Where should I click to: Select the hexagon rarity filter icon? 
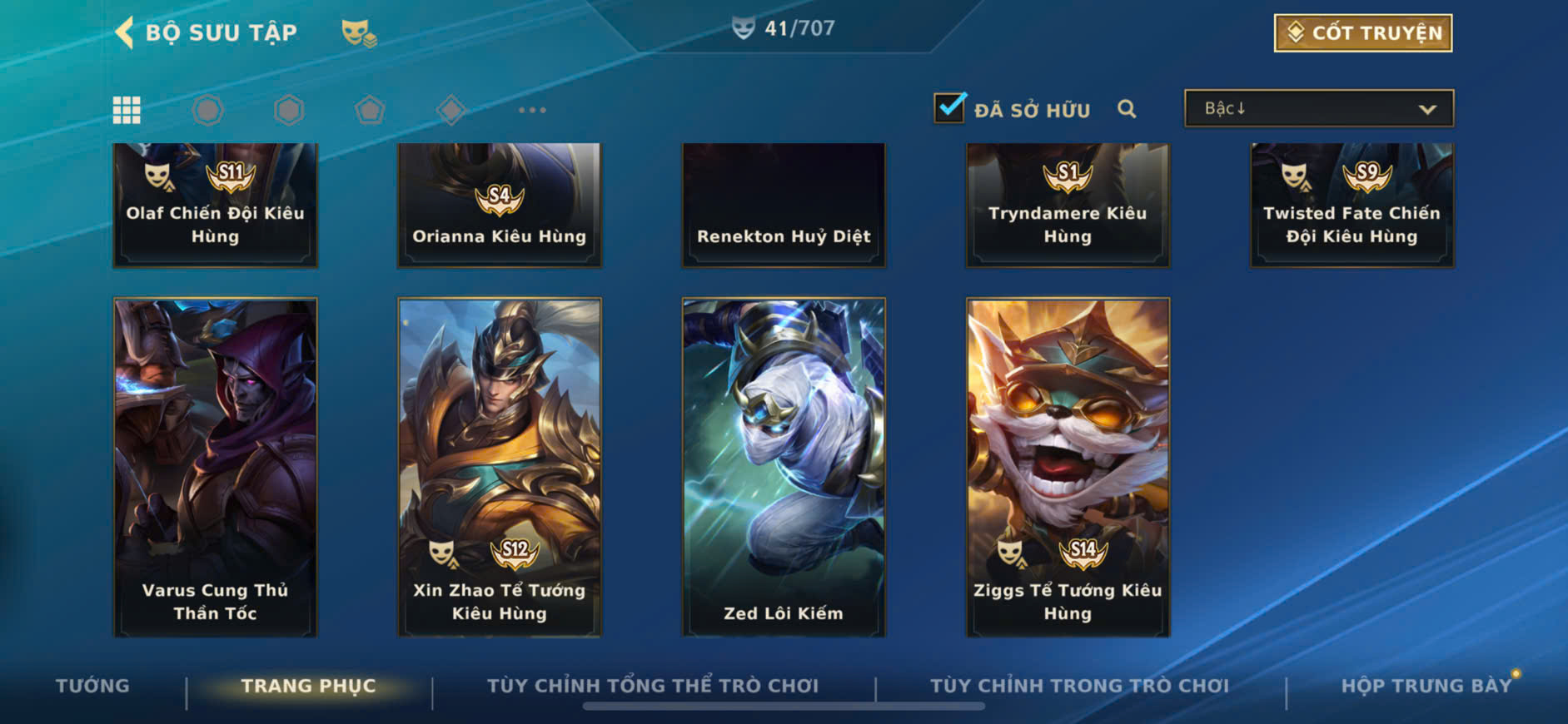[289, 110]
